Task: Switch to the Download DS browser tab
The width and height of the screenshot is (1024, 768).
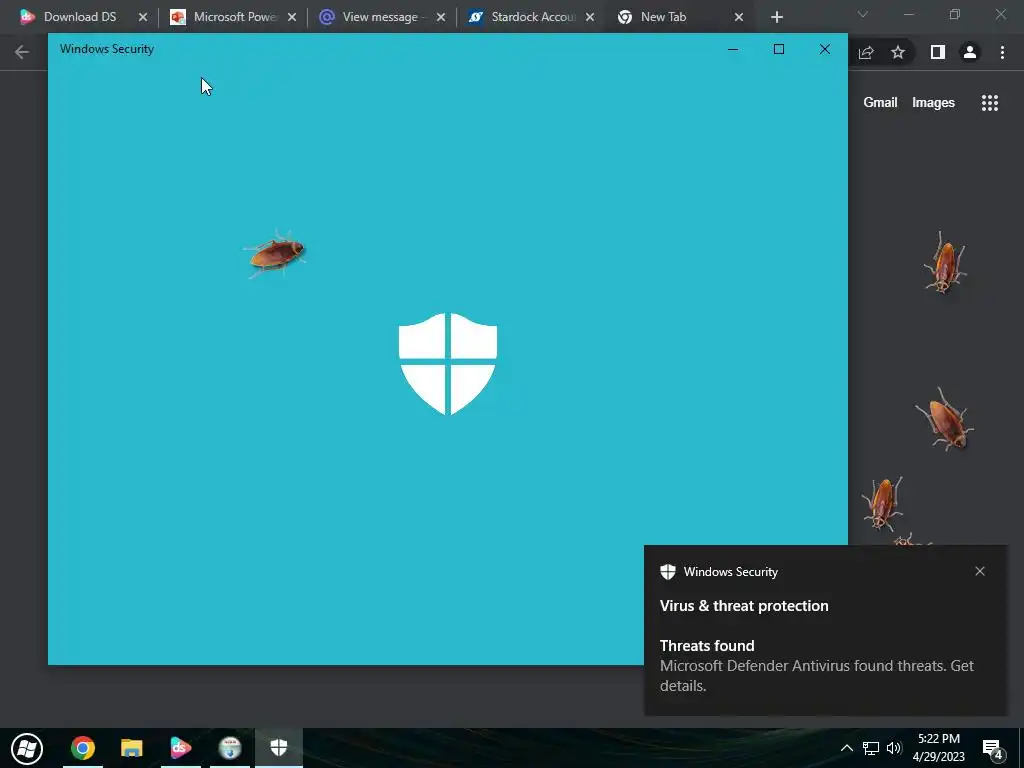Action: click(78, 17)
